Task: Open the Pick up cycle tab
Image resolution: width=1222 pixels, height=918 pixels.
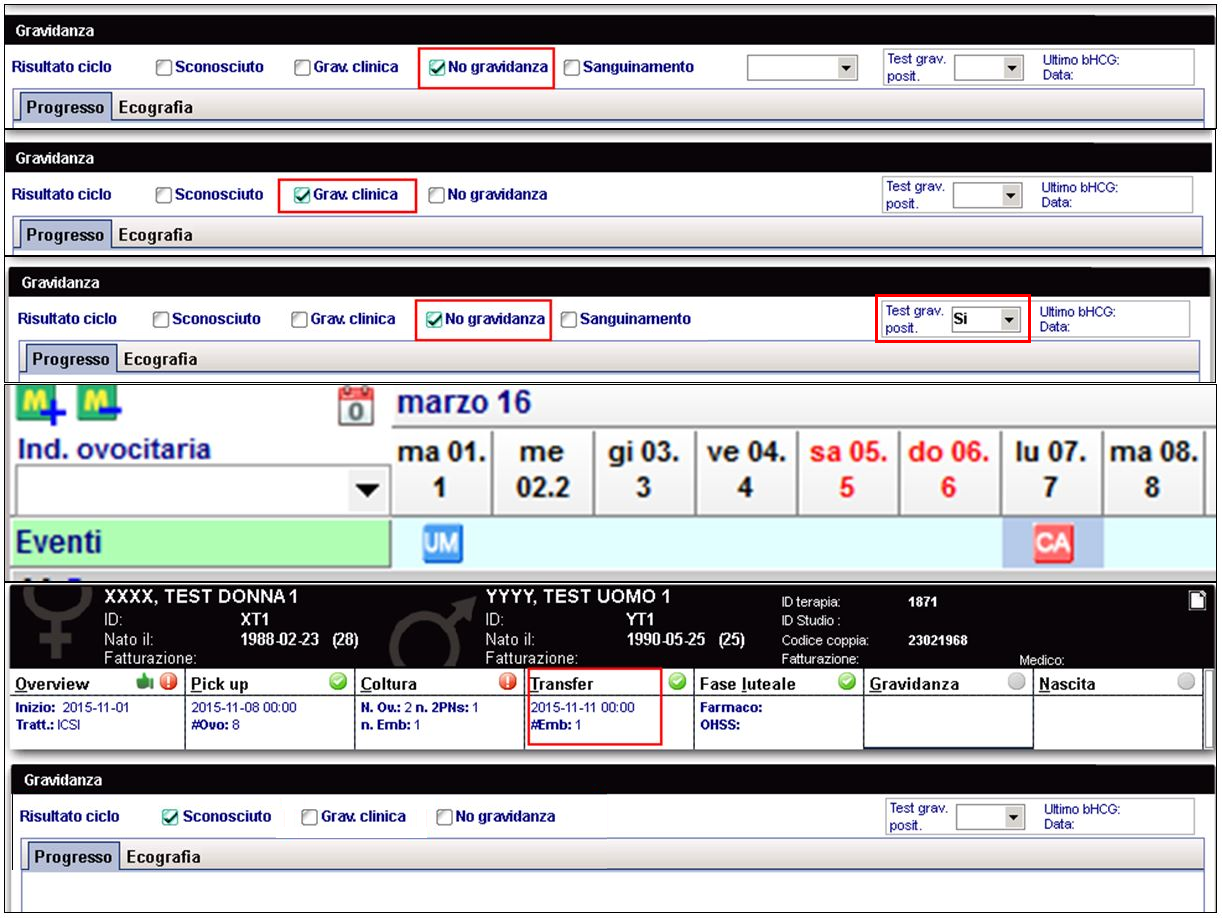Action: [219, 684]
